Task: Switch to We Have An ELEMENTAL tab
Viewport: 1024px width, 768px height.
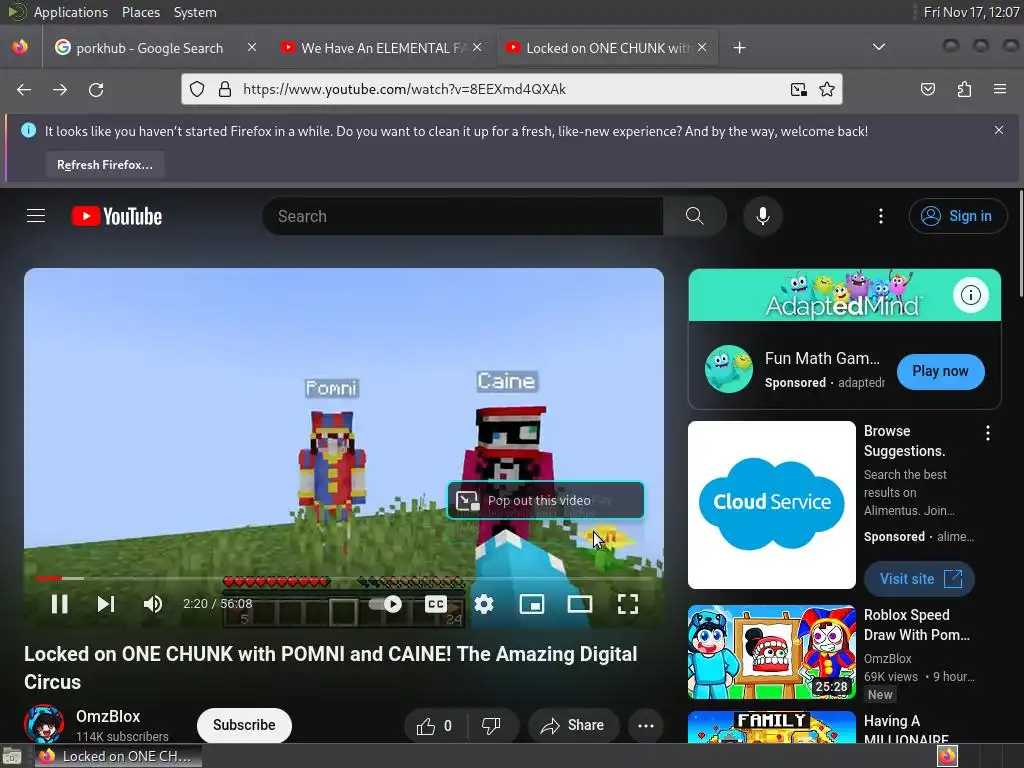Action: coord(383,48)
